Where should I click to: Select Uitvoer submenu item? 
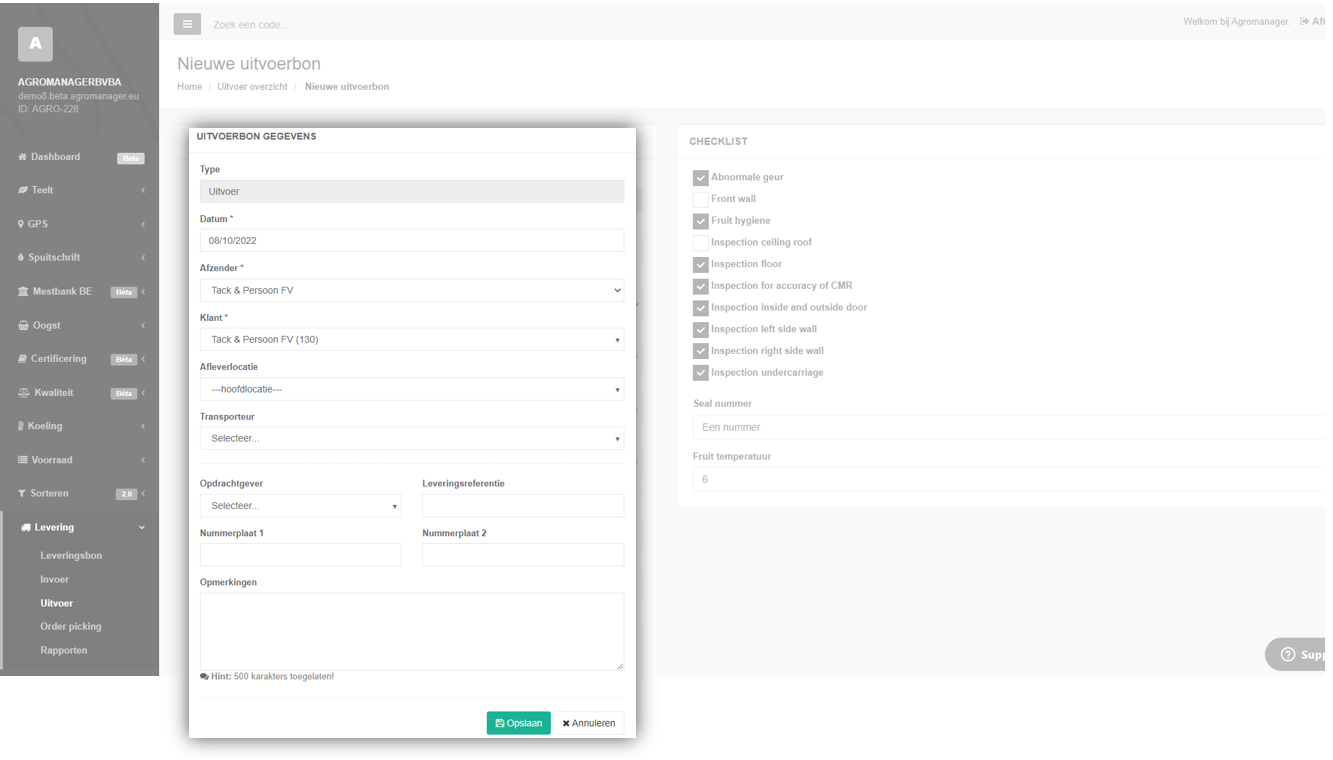pyautogui.click(x=57, y=603)
